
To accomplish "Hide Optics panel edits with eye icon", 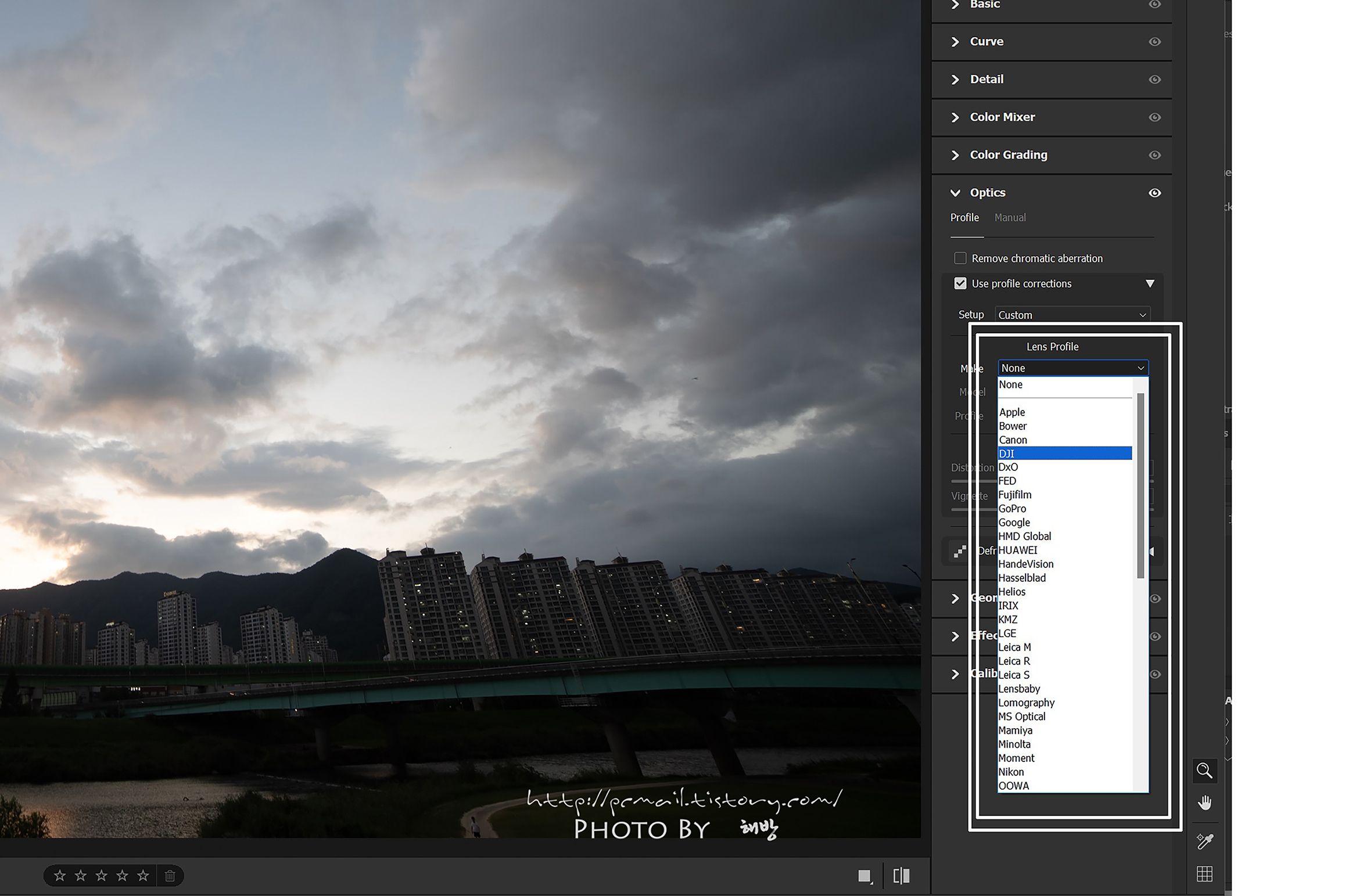I will coord(1154,193).
